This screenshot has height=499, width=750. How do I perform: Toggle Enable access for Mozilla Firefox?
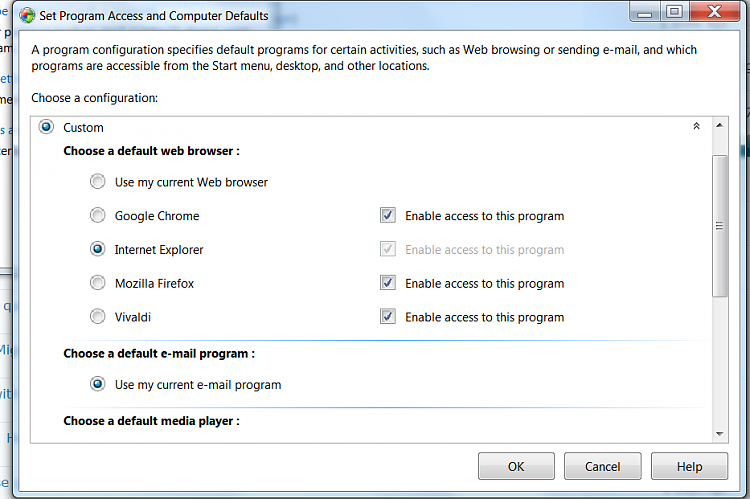tap(388, 283)
